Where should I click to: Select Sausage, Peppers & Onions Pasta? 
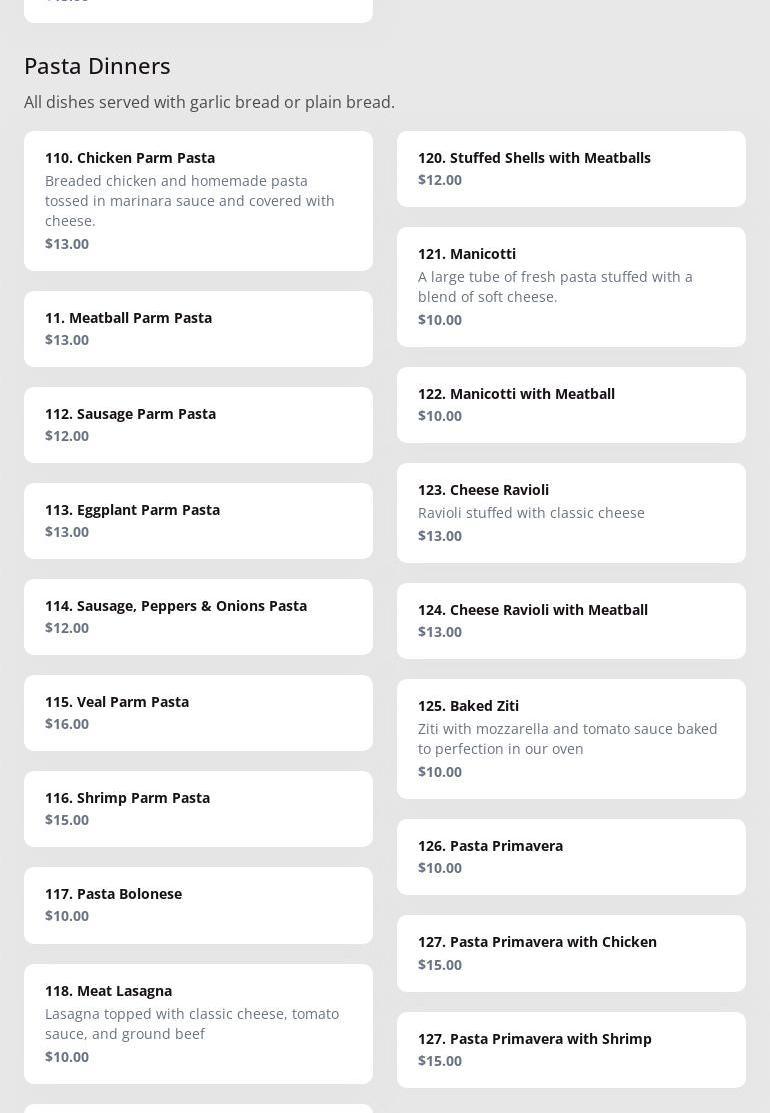click(198, 616)
